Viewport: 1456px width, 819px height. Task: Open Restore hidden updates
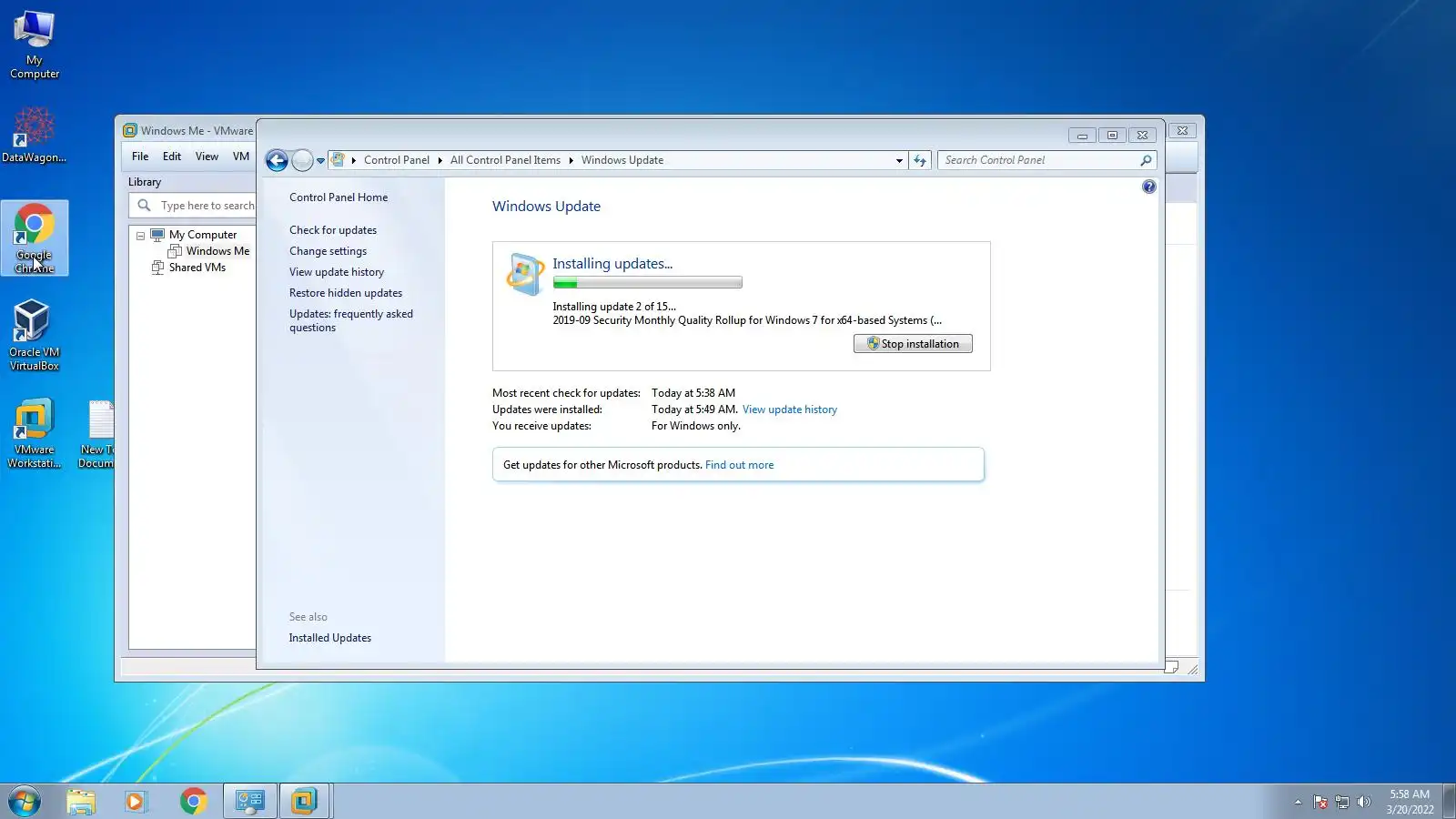tap(346, 293)
